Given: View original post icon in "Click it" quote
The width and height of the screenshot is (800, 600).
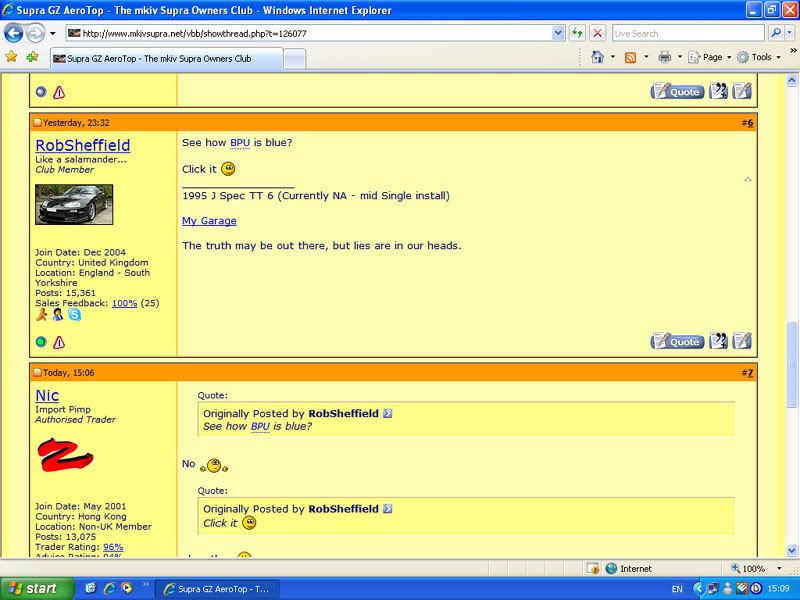Looking at the screenshot, I should click(x=388, y=509).
